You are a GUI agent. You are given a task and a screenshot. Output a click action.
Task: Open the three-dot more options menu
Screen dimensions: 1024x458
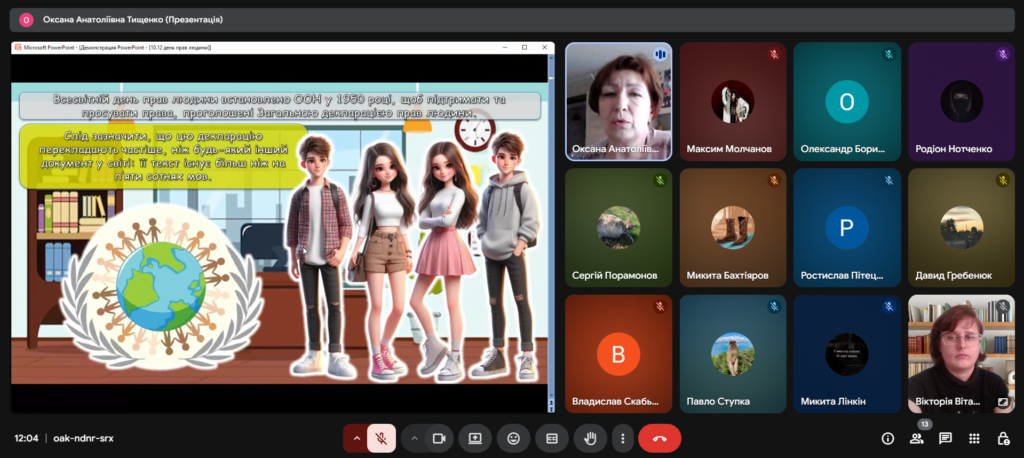(x=623, y=438)
